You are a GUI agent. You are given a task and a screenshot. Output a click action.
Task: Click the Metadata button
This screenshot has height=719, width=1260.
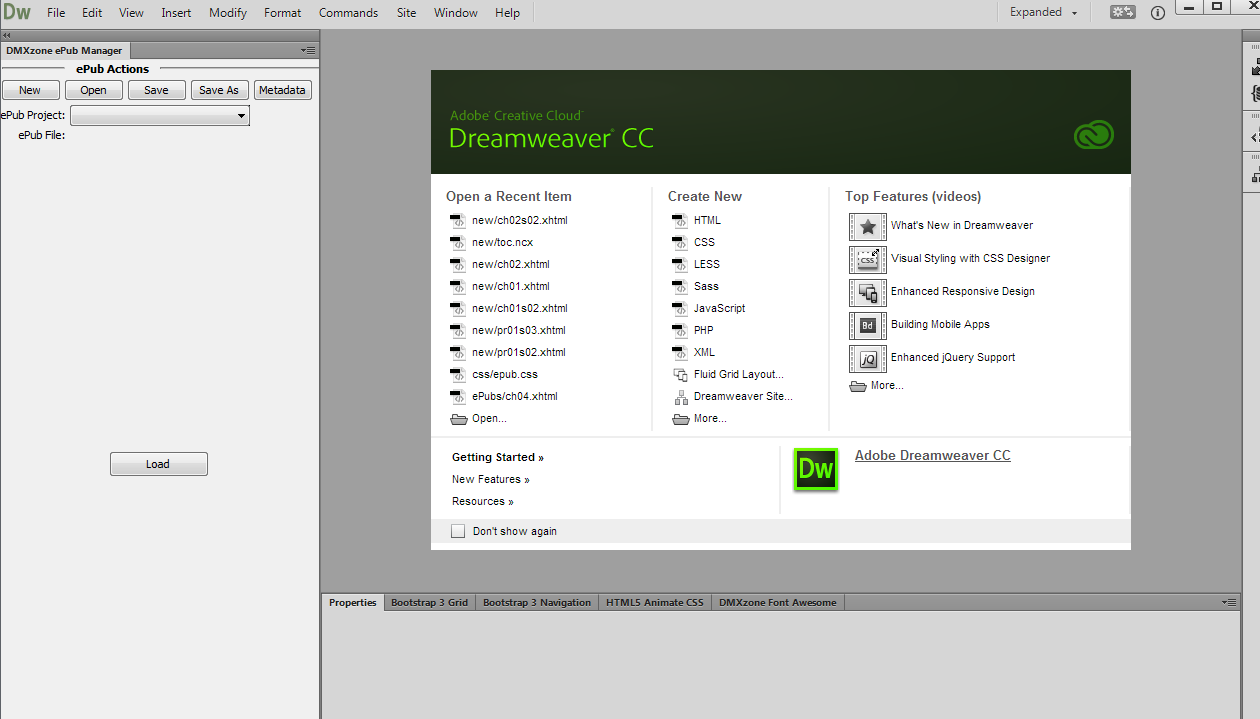(282, 90)
